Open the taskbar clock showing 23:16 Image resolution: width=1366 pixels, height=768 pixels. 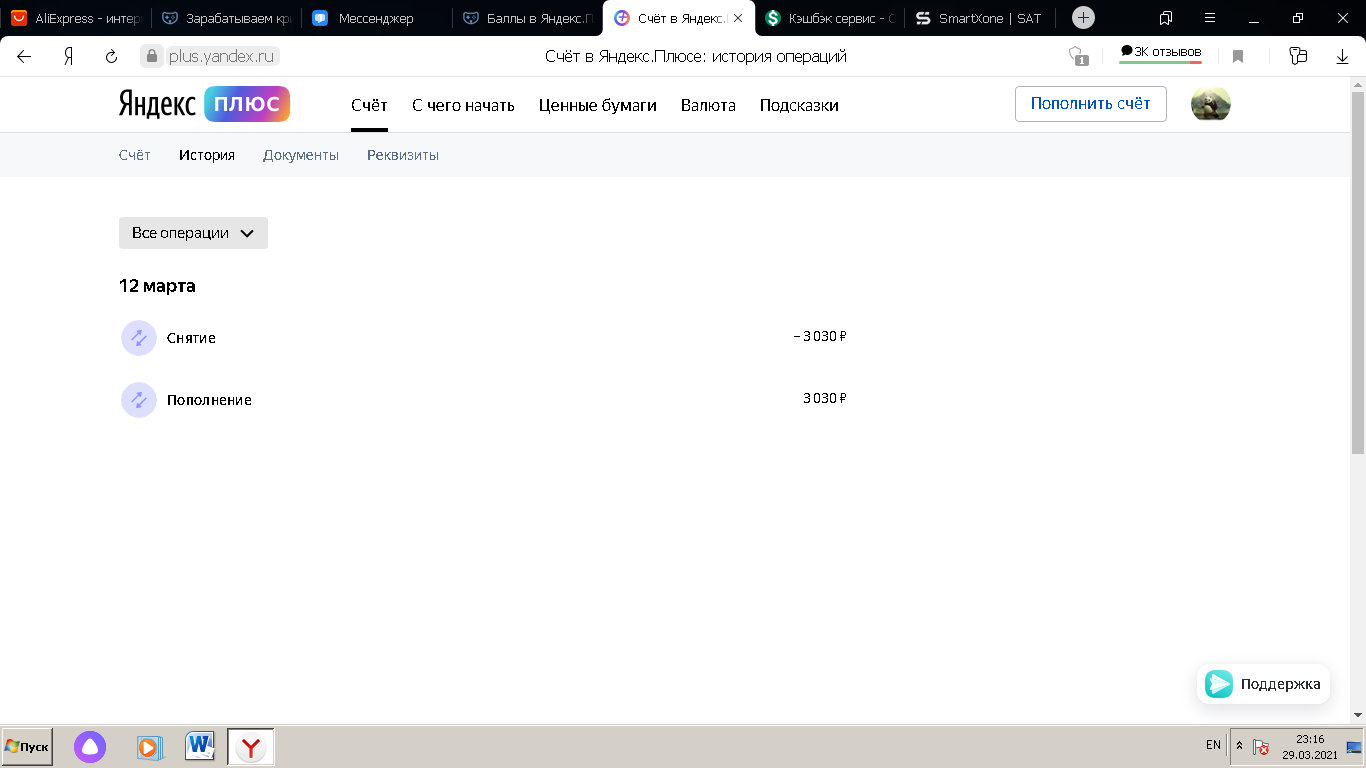[x=1309, y=746]
